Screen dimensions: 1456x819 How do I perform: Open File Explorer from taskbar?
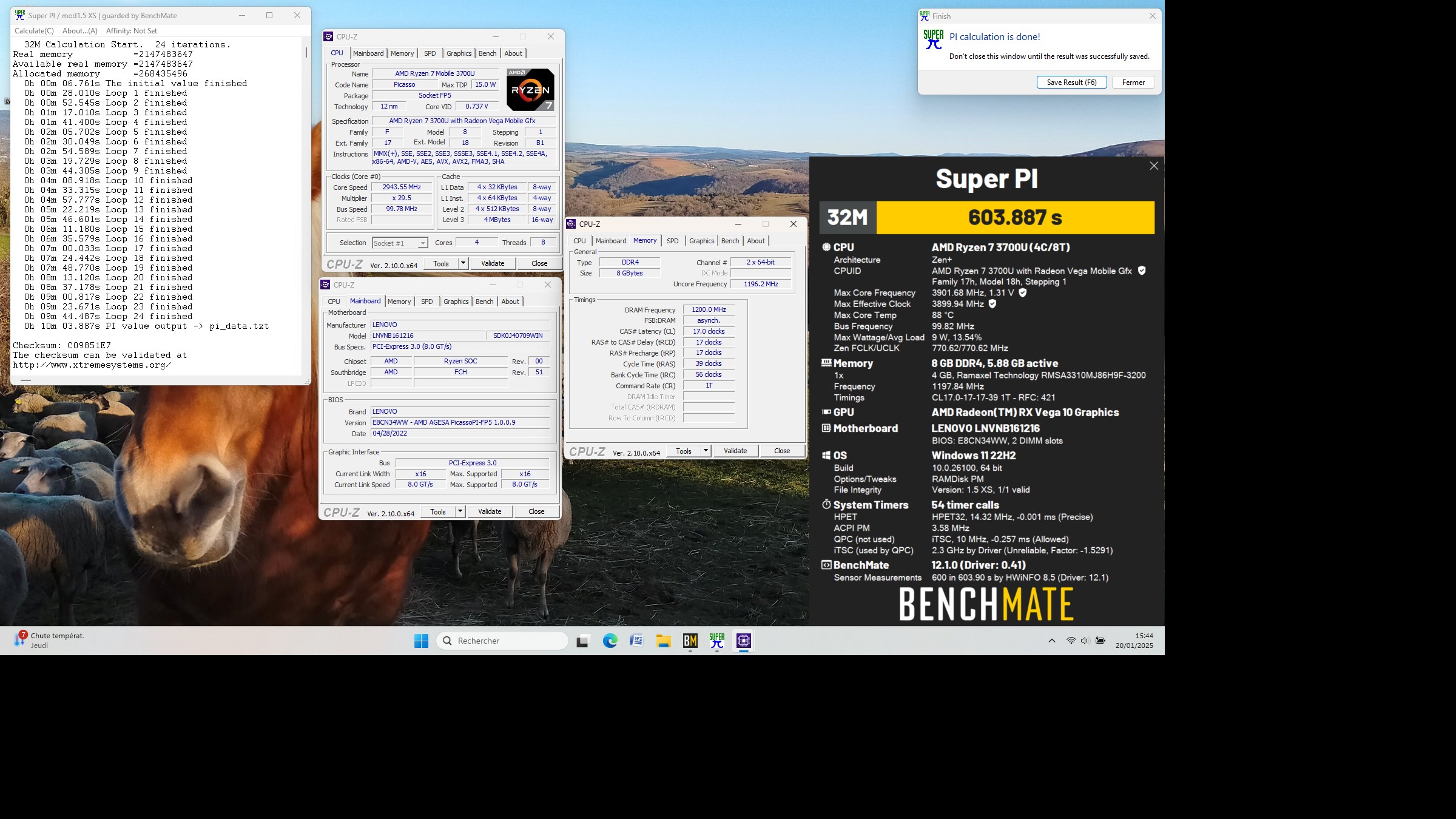[x=663, y=641]
